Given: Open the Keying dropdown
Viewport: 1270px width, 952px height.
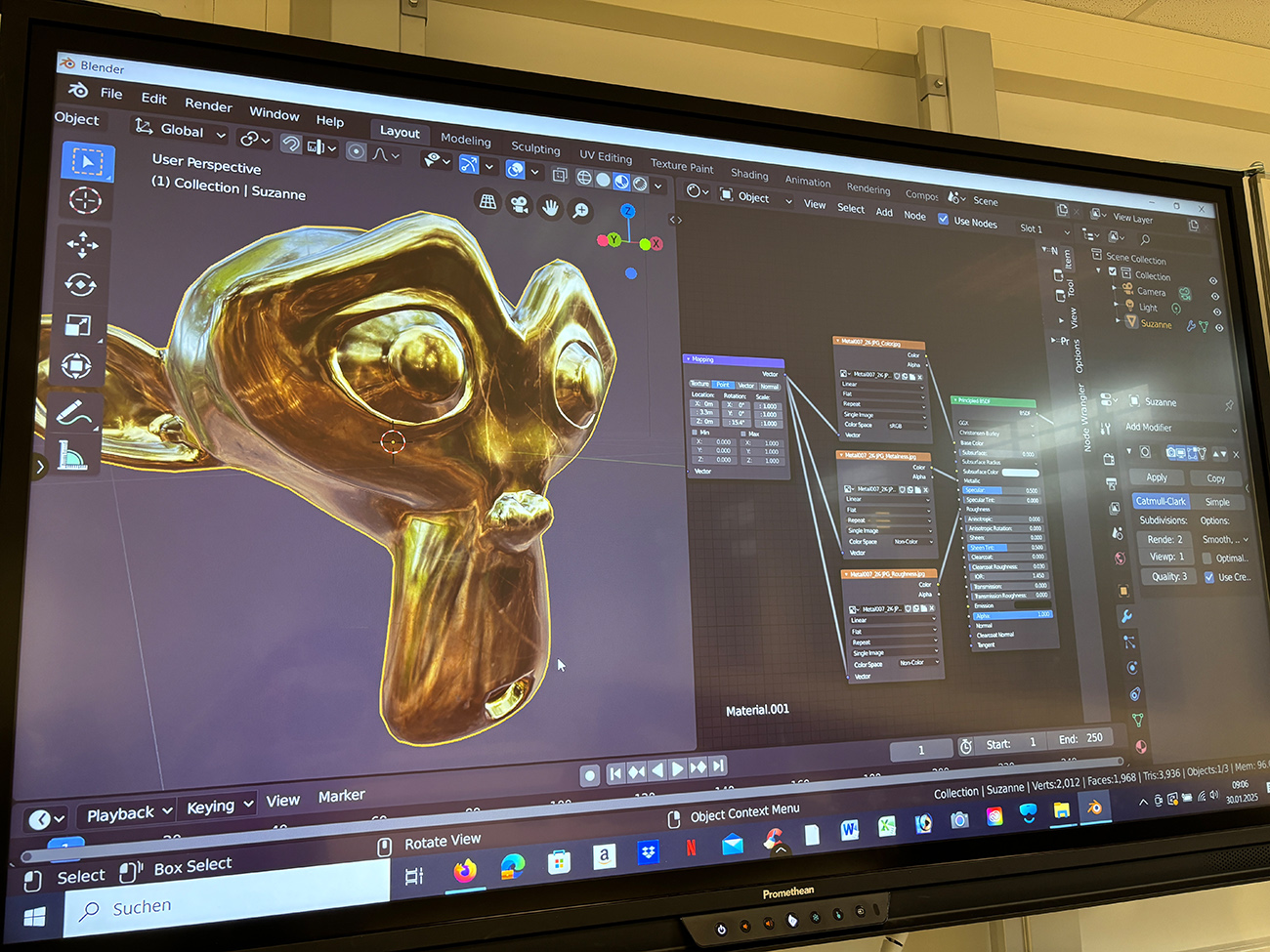Looking at the screenshot, I should click(219, 807).
